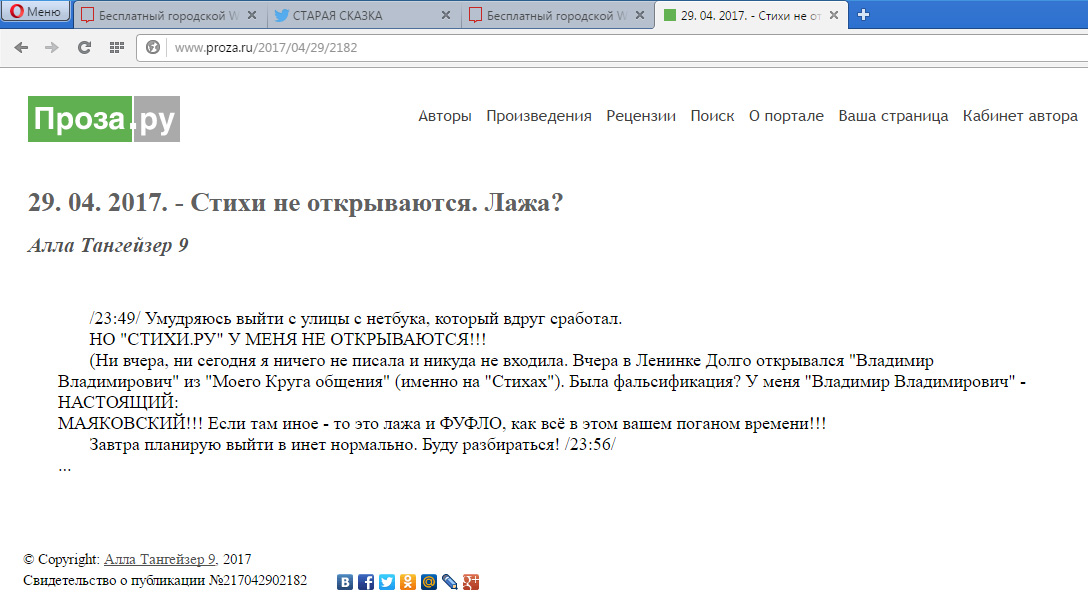Share via the Odnoklassniki icon
Viewport: 1088px width, 600px height.
(408, 582)
